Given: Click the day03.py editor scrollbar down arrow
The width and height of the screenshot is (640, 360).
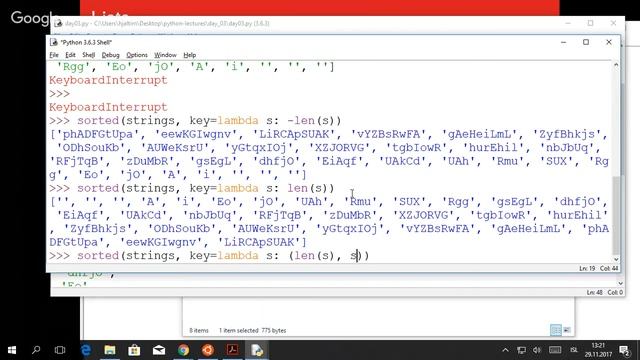Looking at the screenshot, I should [620, 283].
